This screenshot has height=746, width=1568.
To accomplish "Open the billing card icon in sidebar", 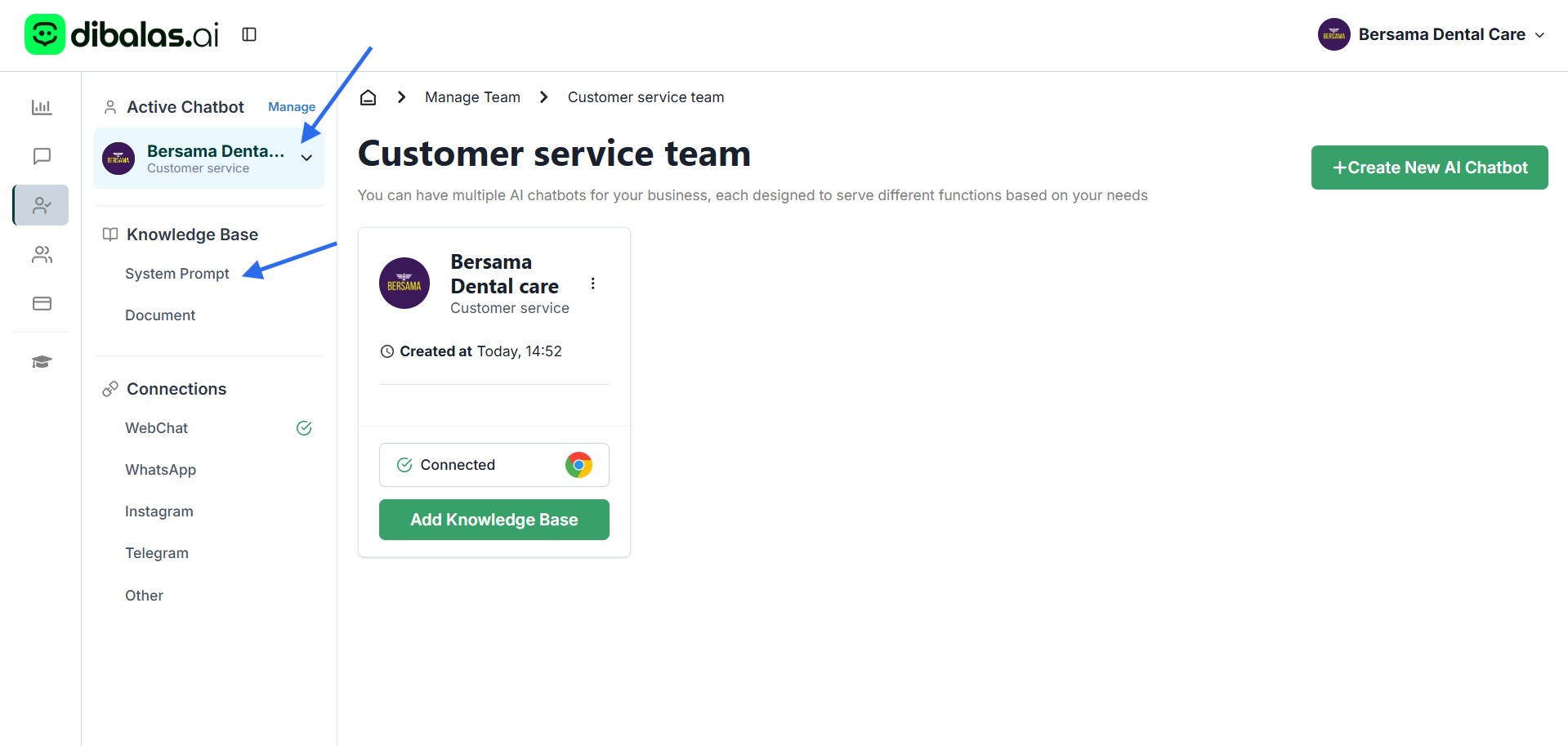I will (42, 304).
